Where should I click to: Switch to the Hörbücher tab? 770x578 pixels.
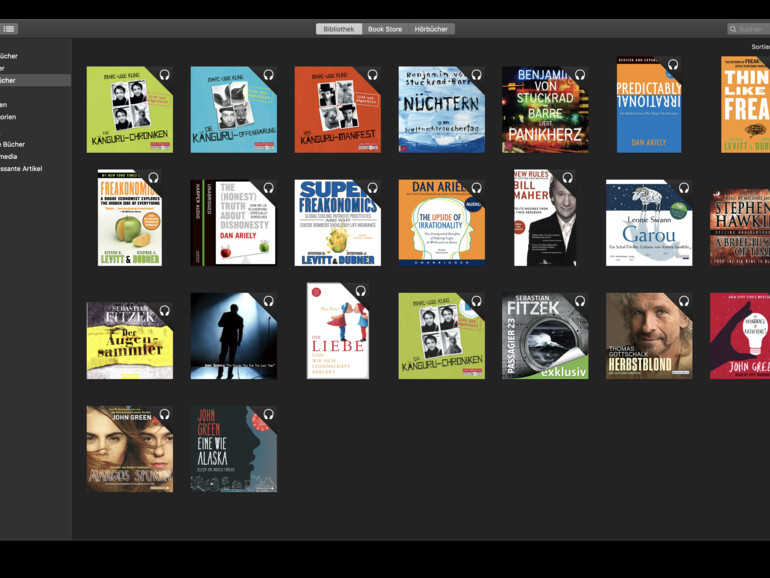pyautogui.click(x=431, y=29)
